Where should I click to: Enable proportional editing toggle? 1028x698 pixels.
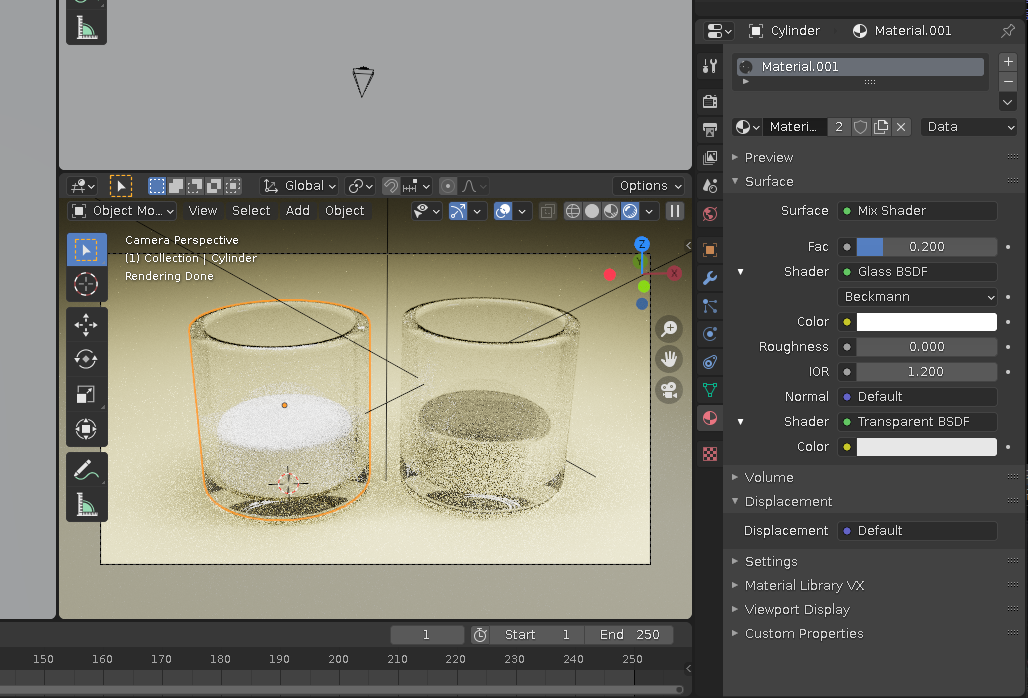448,186
